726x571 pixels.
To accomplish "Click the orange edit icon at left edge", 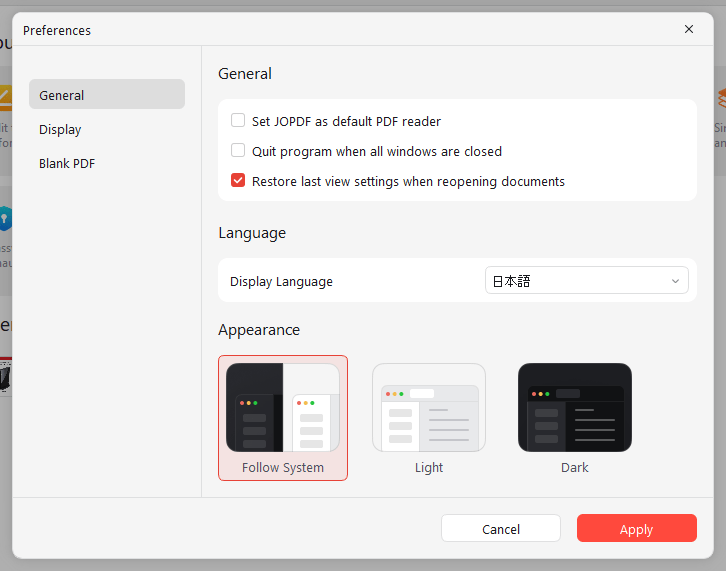I will click(x=5, y=98).
